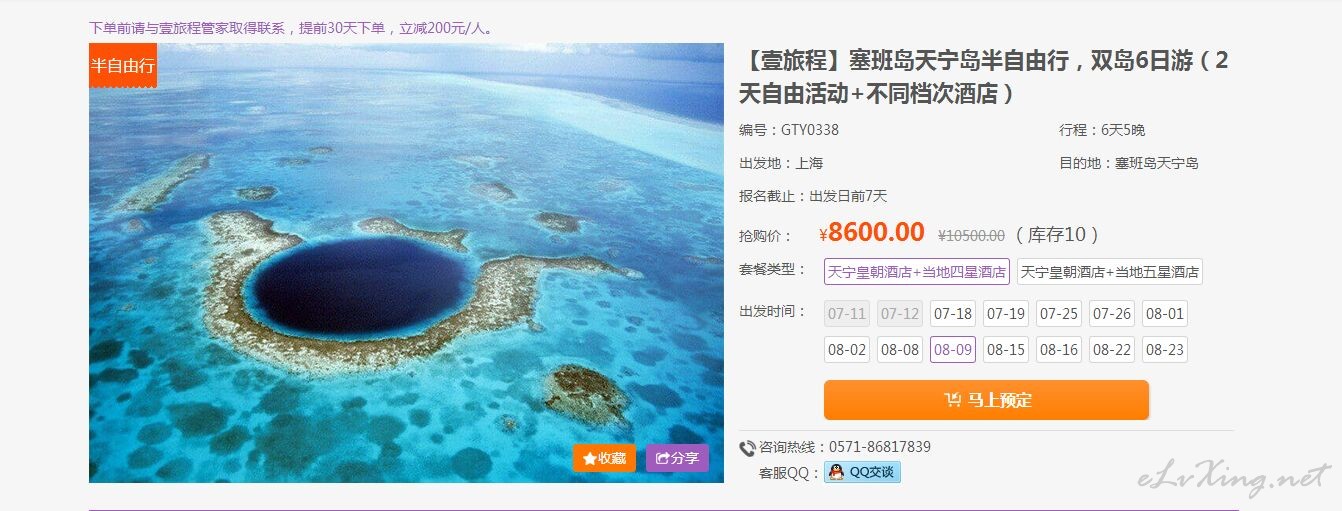Click the phone icon beside 咨询热线
The width and height of the screenshot is (1342, 511).
[x=747, y=448]
